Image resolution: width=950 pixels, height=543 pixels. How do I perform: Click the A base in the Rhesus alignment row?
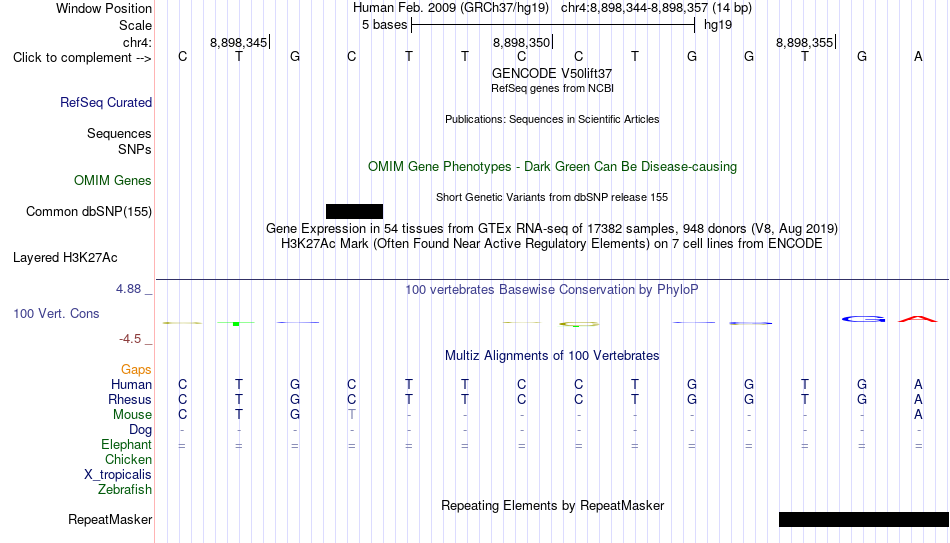(918, 399)
